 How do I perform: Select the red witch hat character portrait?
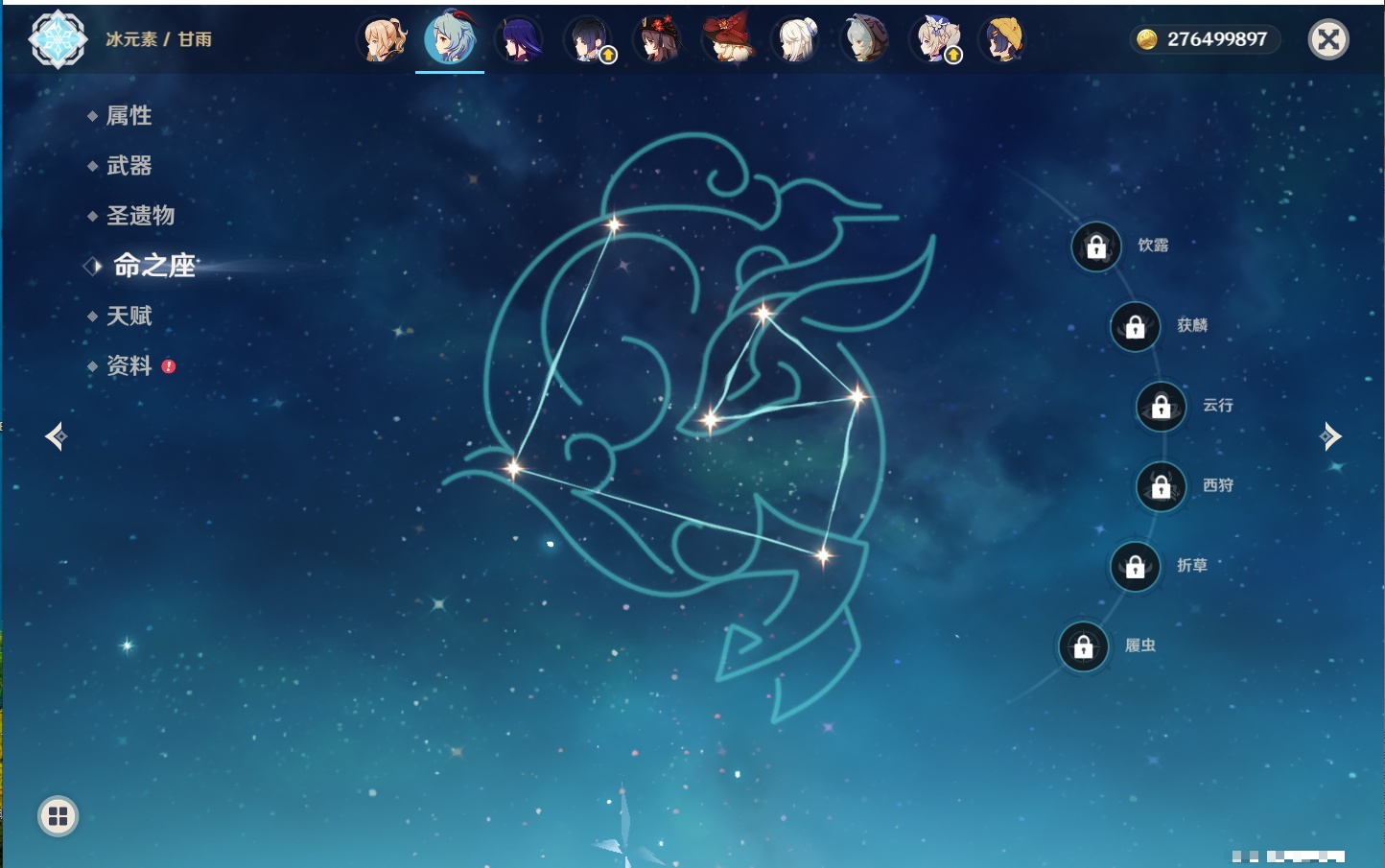click(728, 39)
